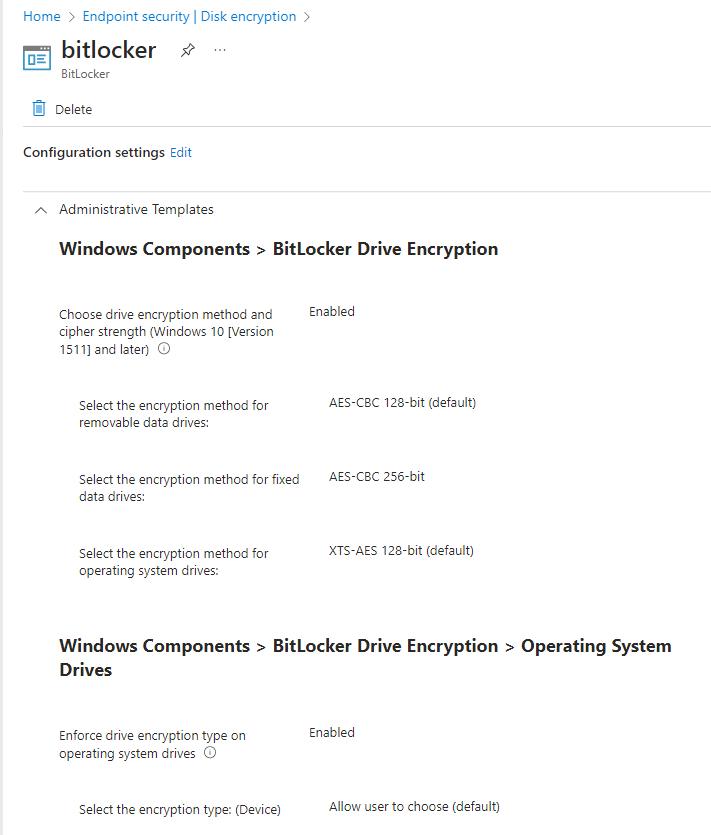711x835 pixels.
Task: Open info icon for enforce drive encryption type
Action: pos(210,752)
